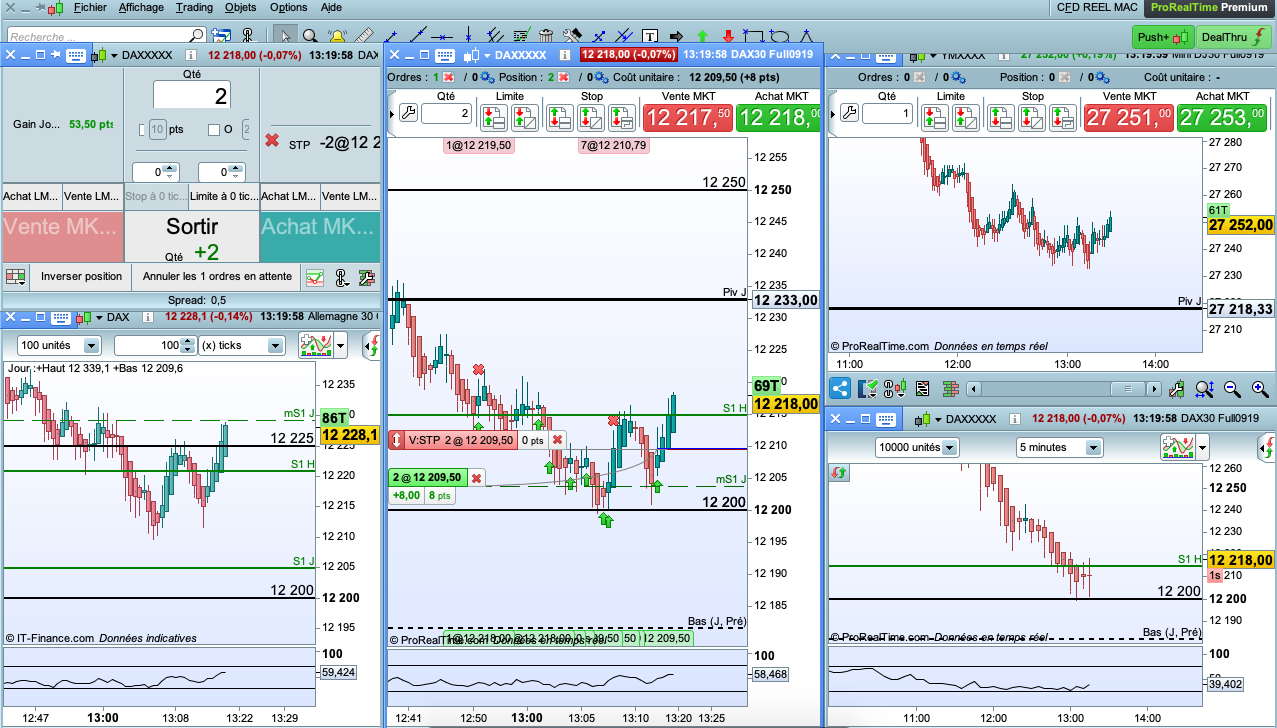Open instrument dropdown arrow beside center DAXXXXX title
The width and height of the screenshot is (1277, 728).
click(x=486, y=55)
